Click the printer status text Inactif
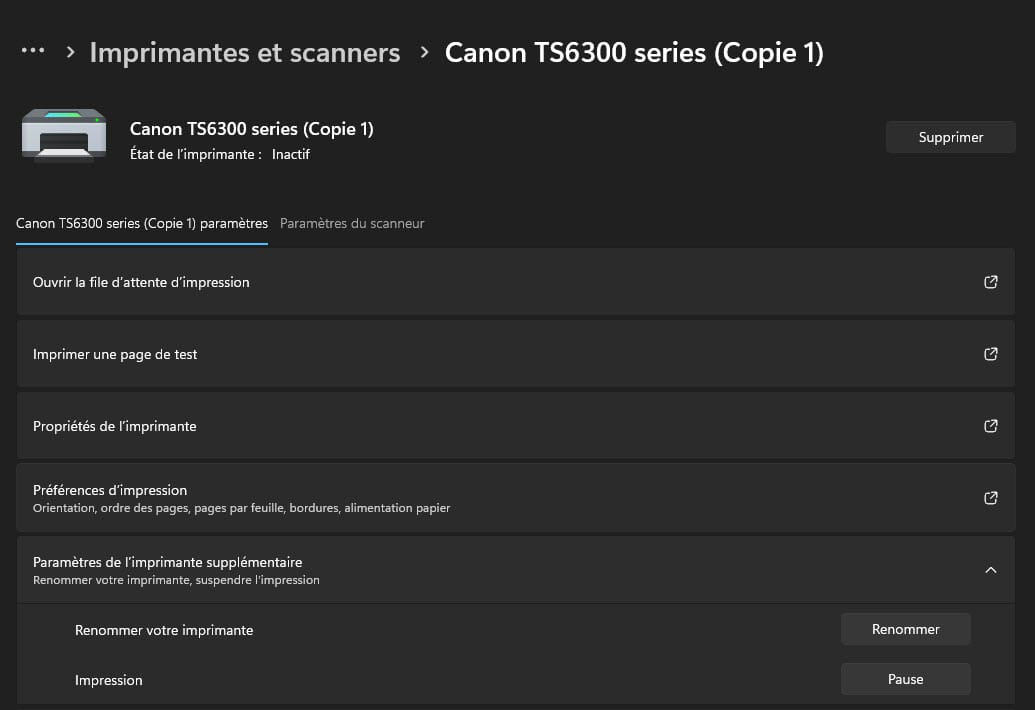Viewport: 1035px width, 710px height. [x=290, y=154]
